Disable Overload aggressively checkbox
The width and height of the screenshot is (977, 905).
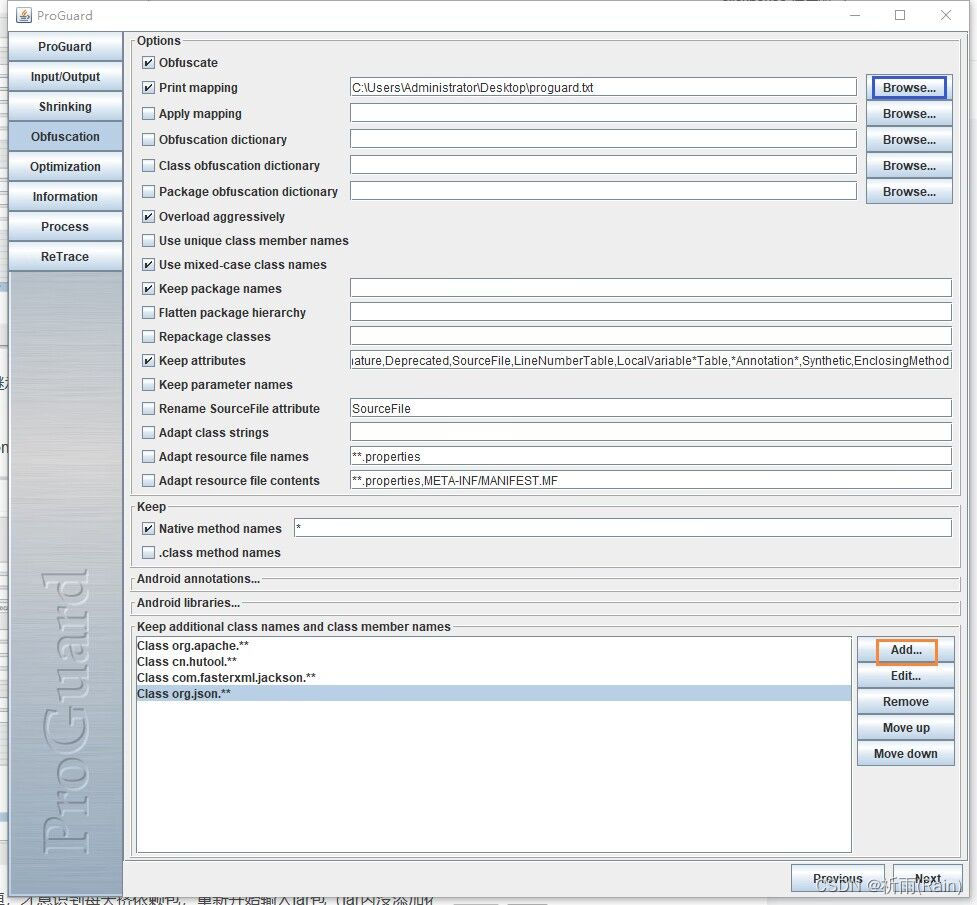148,217
